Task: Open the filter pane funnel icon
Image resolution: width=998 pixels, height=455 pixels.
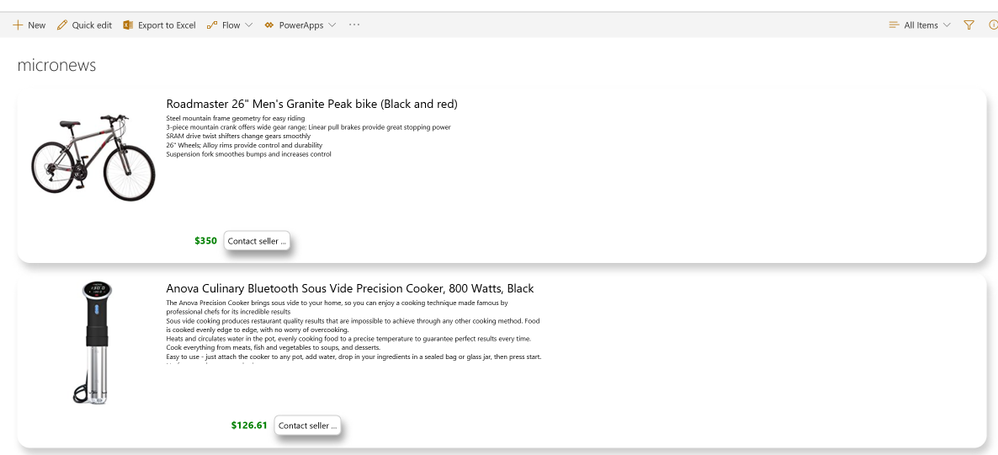Action: pyautogui.click(x=969, y=25)
